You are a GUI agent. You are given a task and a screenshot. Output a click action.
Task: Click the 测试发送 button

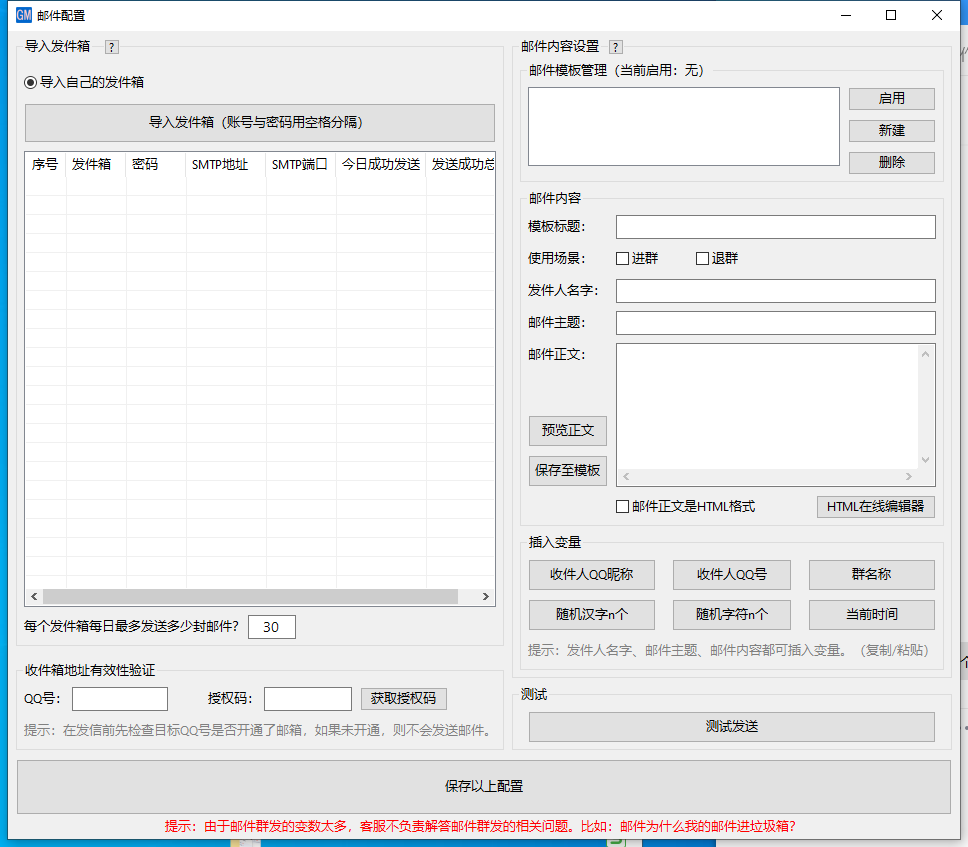point(732,727)
